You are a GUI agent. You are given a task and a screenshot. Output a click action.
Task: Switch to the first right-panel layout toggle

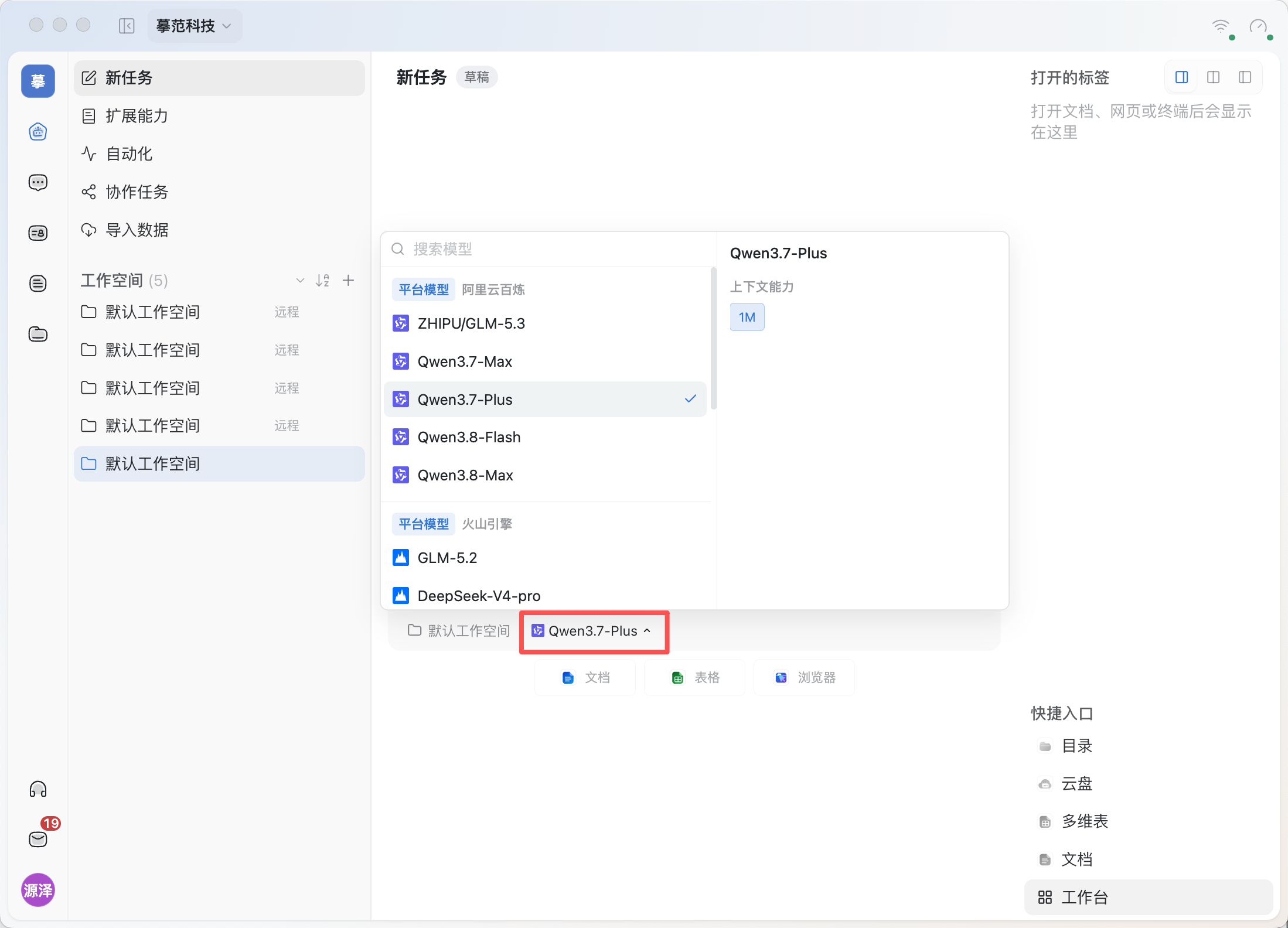(x=1182, y=77)
